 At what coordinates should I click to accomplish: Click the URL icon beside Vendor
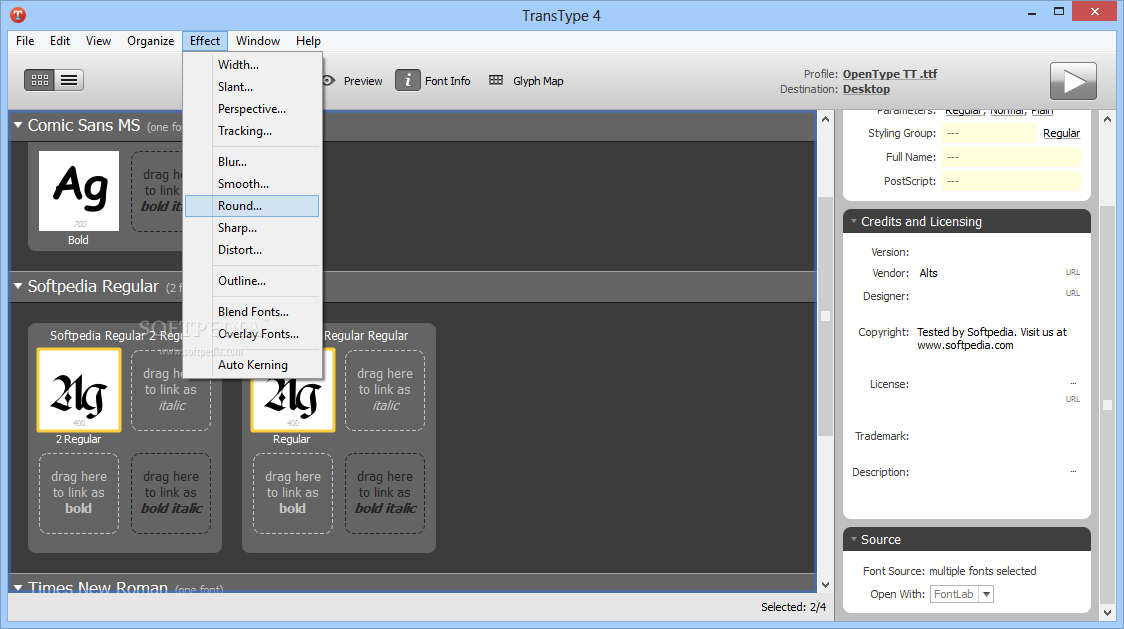[x=1072, y=273]
